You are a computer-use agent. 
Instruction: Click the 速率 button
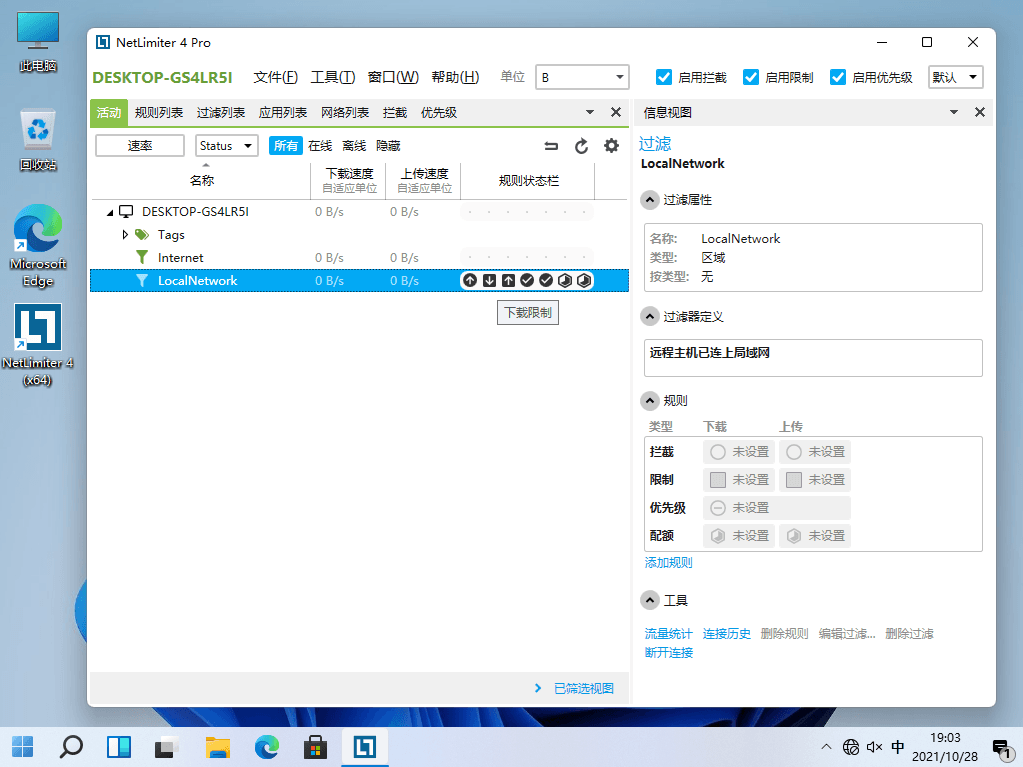[x=140, y=145]
